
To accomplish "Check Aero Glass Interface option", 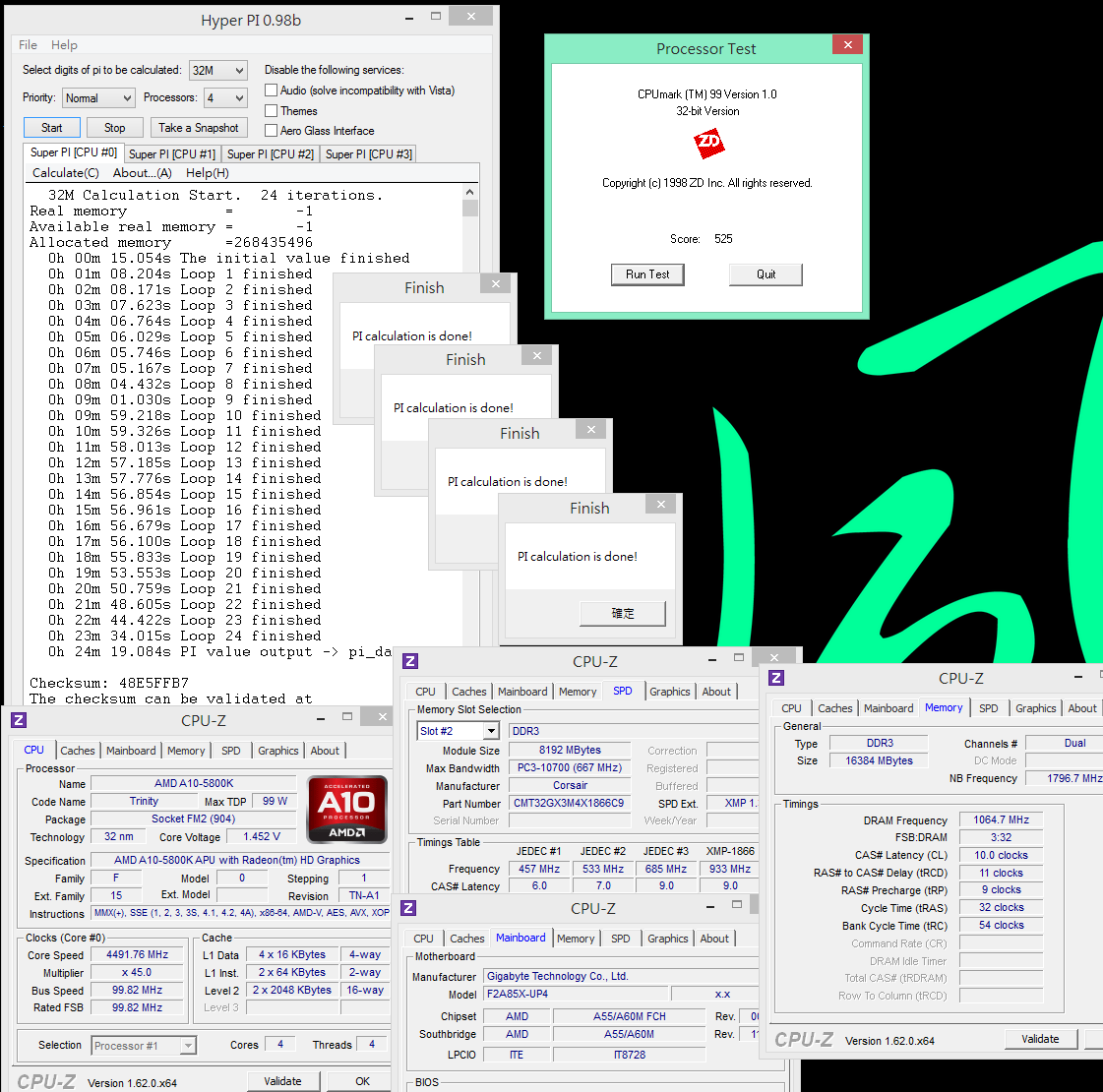I will point(271,131).
